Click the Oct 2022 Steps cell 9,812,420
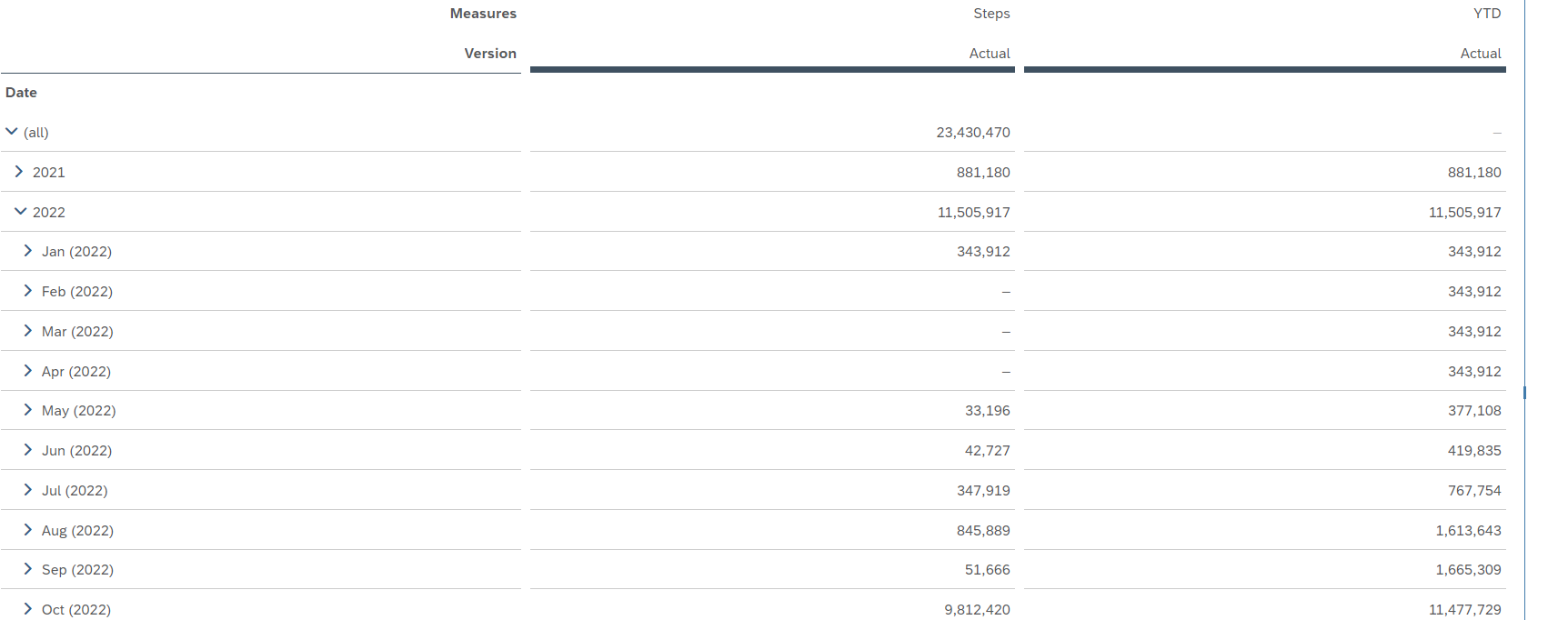The width and height of the screenshot is (1568, 620). [x=977, y=610]
